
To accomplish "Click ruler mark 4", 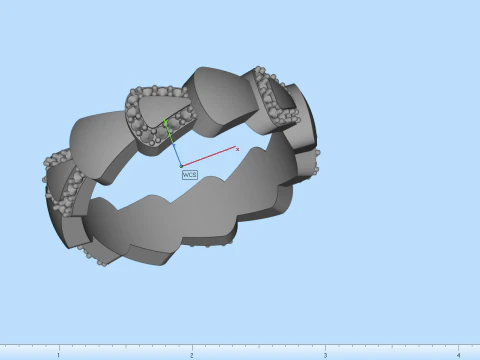I will [x=458, y=356].
